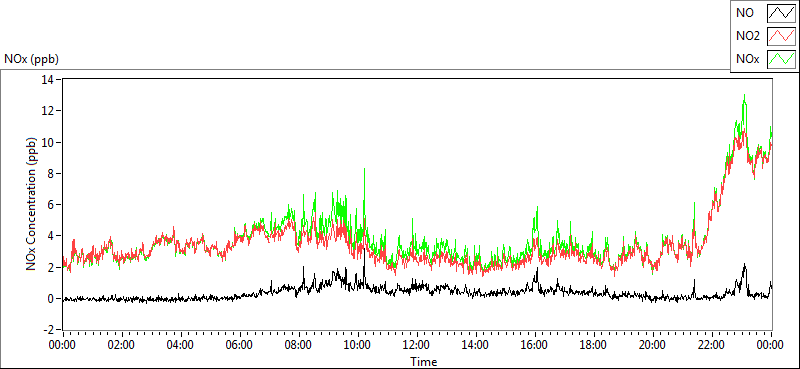Open the NOx plot legend line sample
The image size is (800, 369).
[x=781, y=60]
